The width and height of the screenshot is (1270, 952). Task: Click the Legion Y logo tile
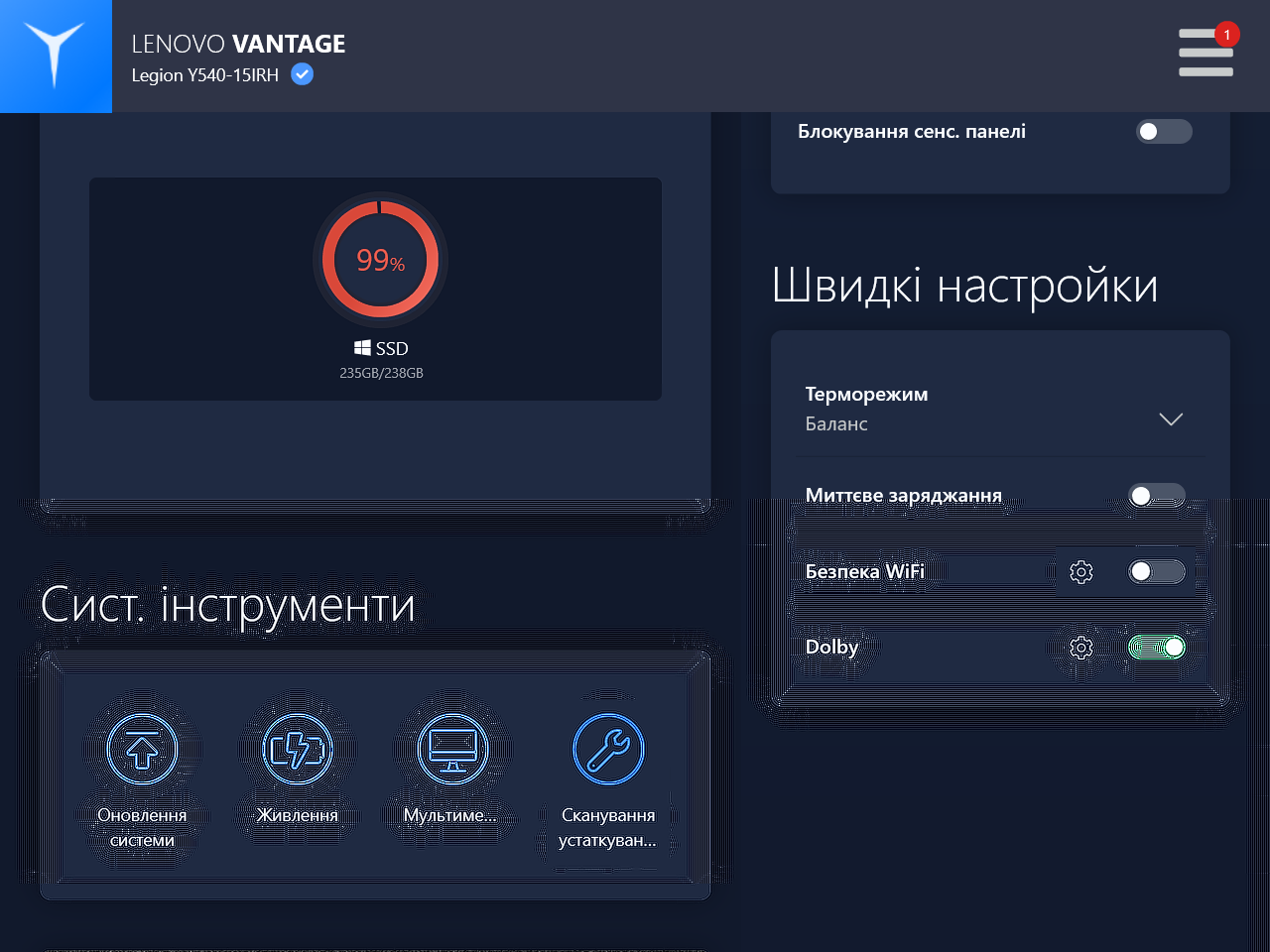(56, 57)
